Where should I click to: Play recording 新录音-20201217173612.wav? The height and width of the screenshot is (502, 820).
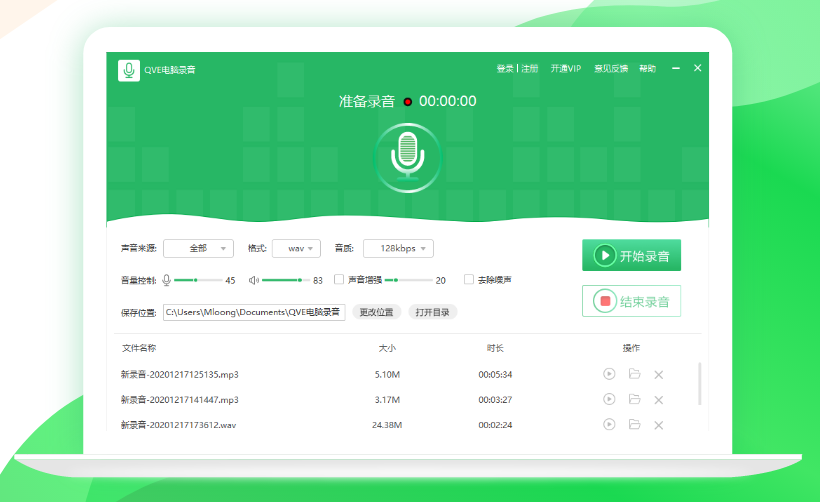point(609,424)
